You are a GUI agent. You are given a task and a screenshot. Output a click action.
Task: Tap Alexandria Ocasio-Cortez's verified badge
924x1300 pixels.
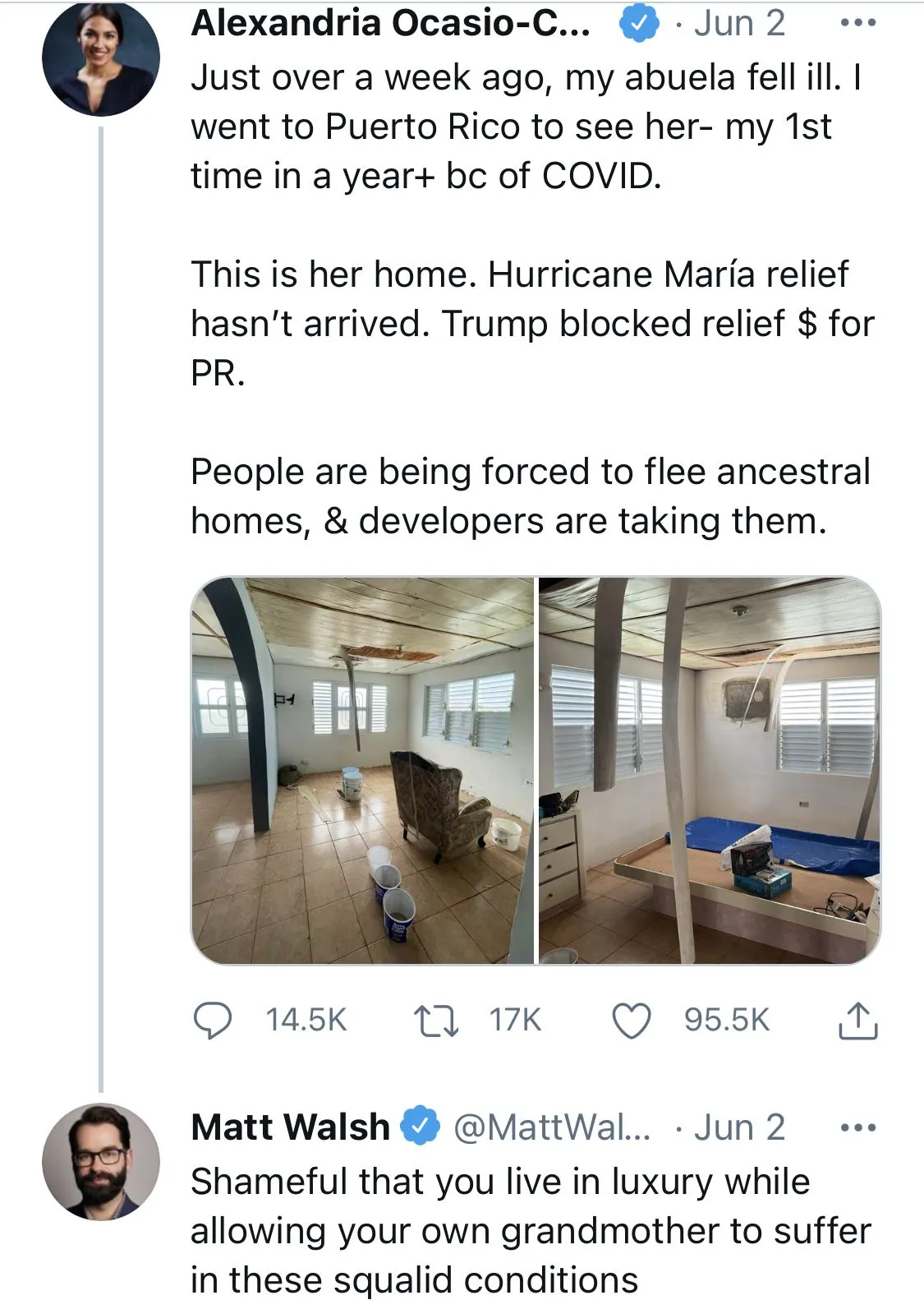click(x=639, y=23)
